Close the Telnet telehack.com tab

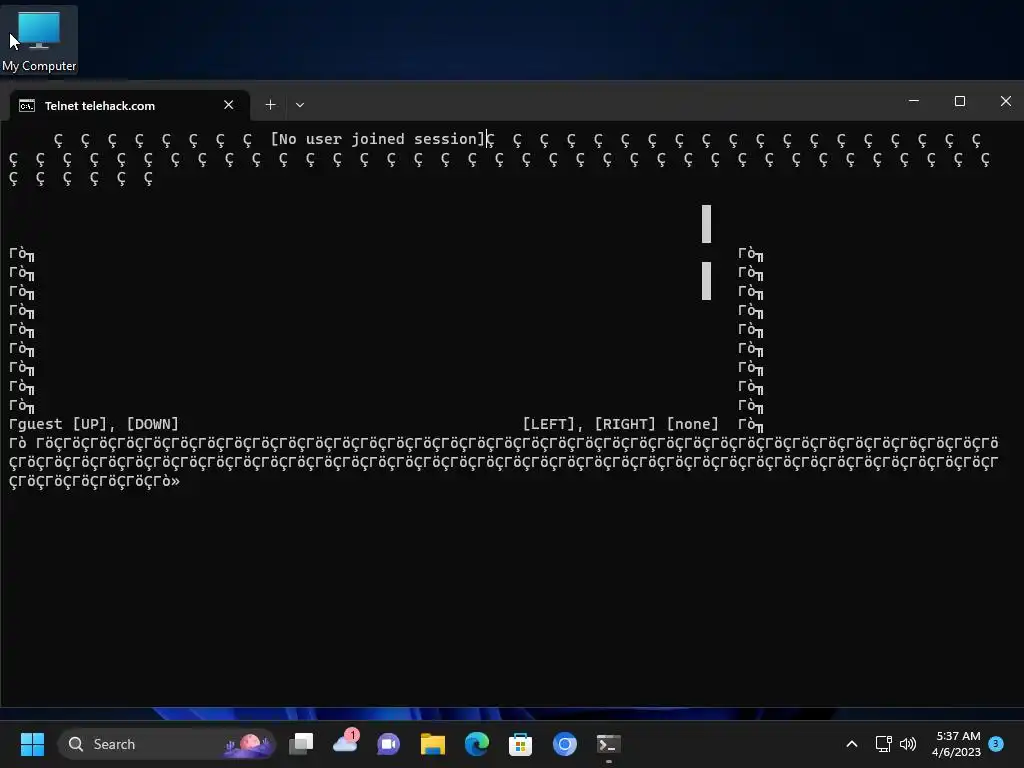coord(229,104)
